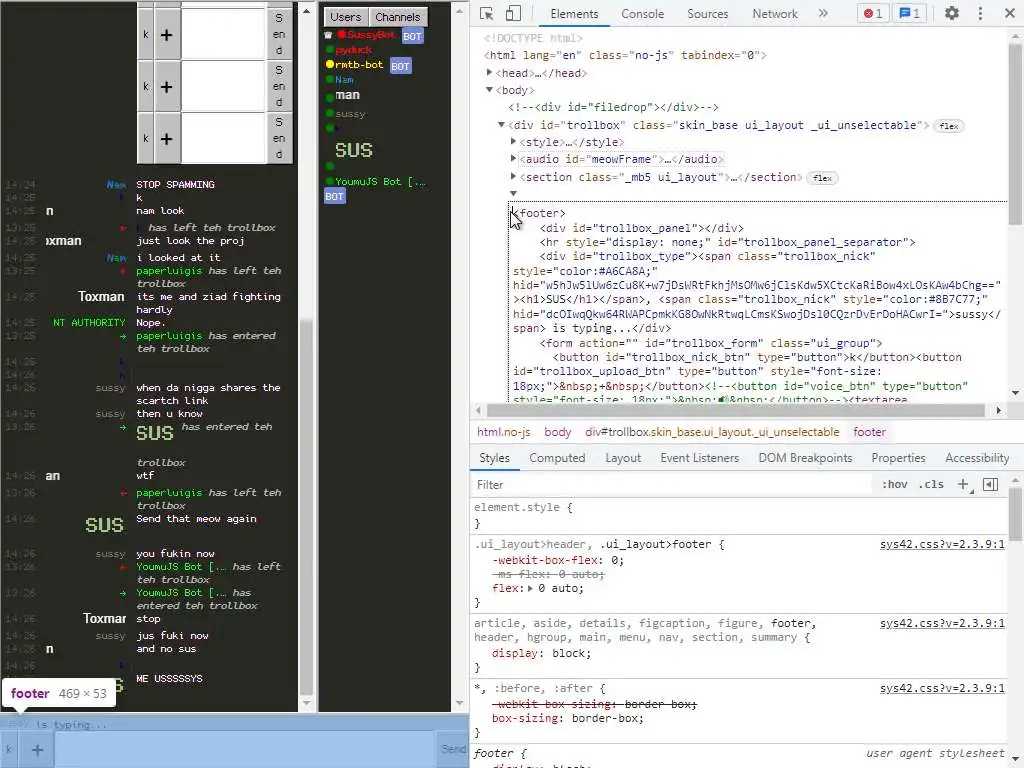This screenshot has width=1024, height=768.
Task: Expand the section _mb5 node
Action: coord(513,176)
